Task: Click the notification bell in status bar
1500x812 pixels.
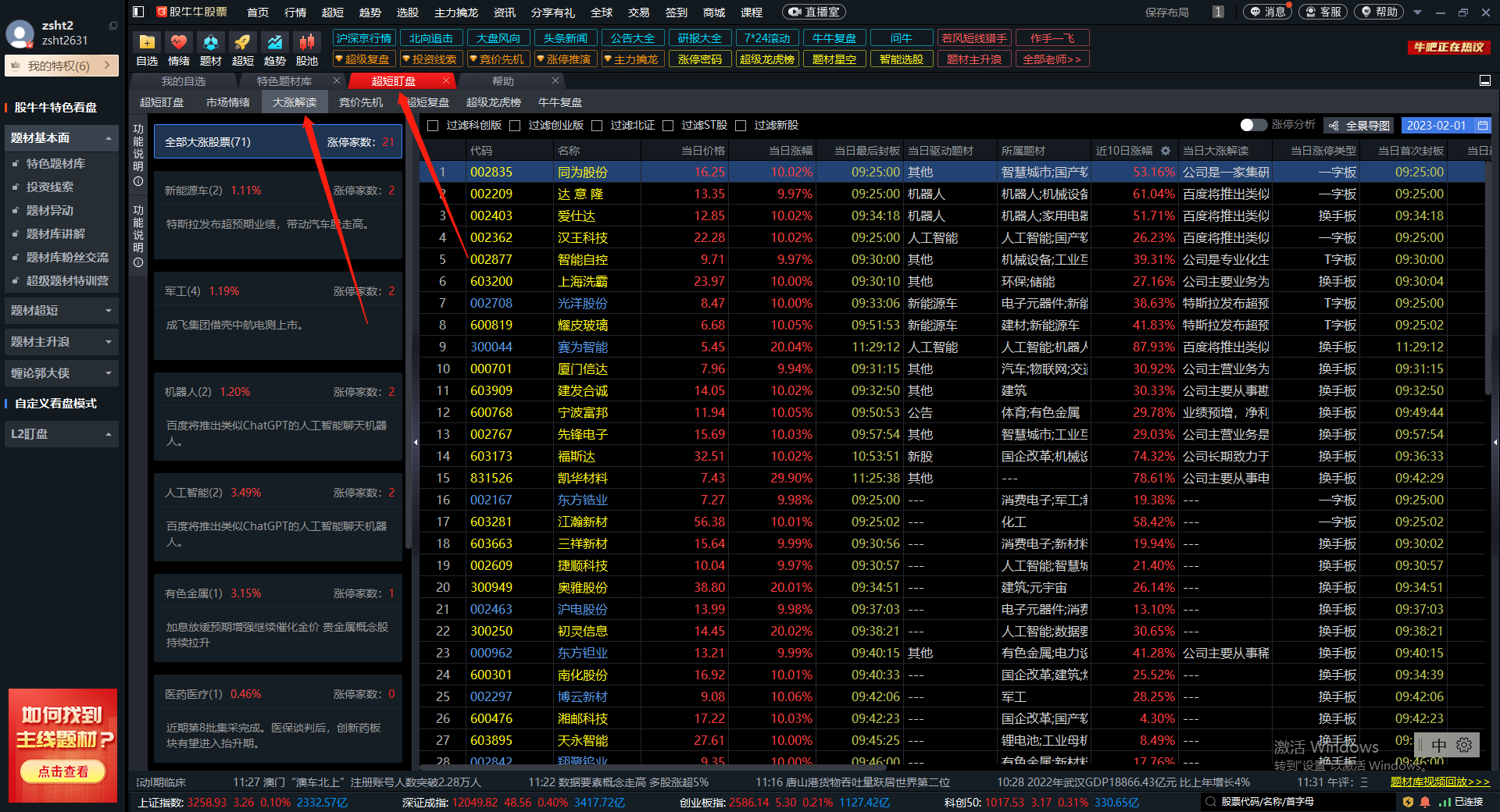Action: [x=1425, y=802]
